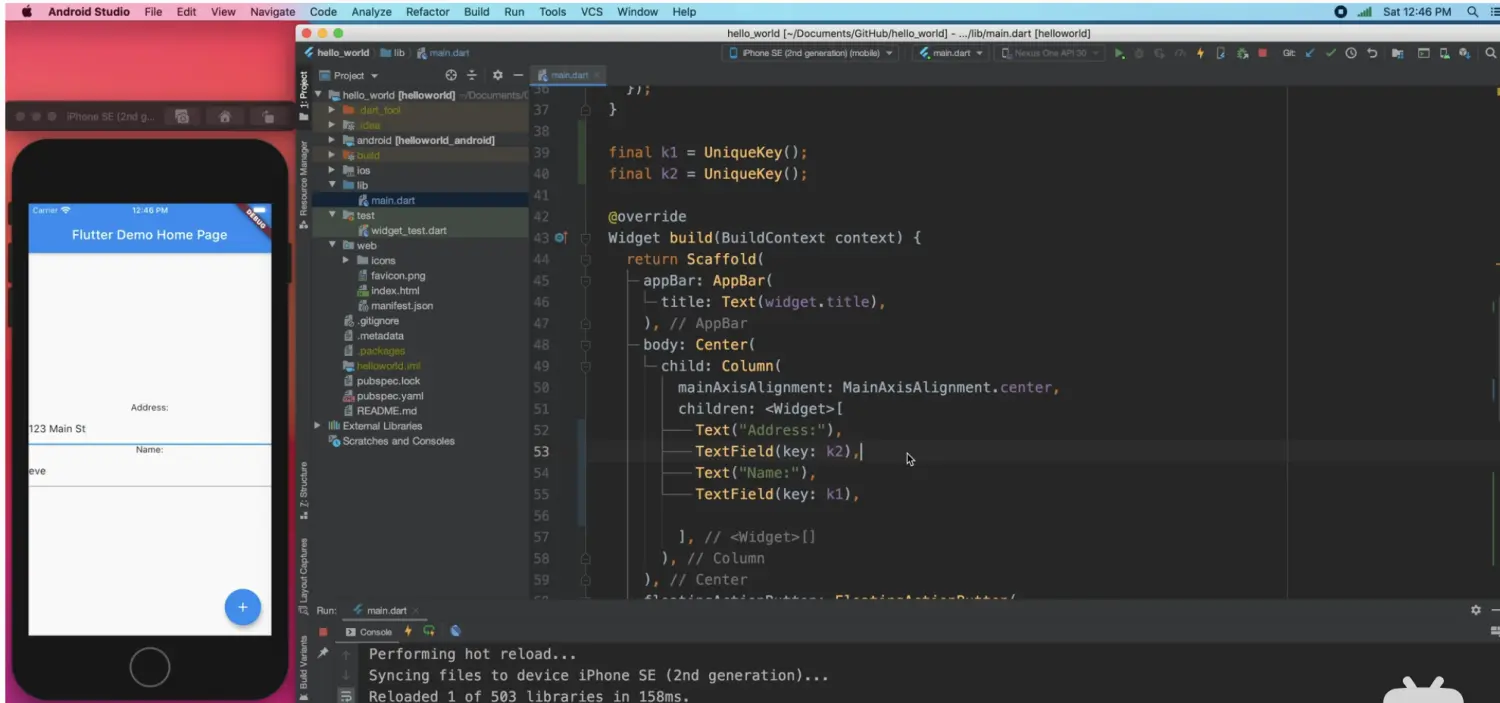Click the locate target icon in Project panel
The image size is (1500, 703).
[451, 75]
